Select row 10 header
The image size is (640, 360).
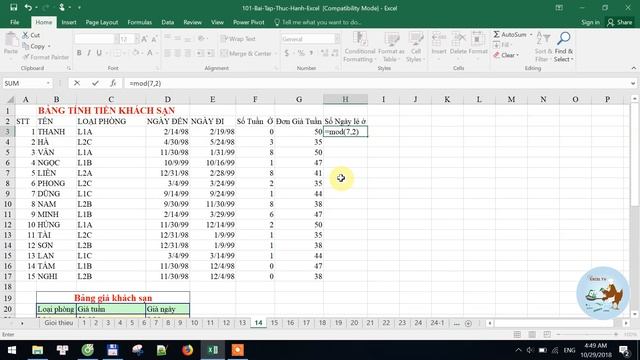click(x=8, y=204)
